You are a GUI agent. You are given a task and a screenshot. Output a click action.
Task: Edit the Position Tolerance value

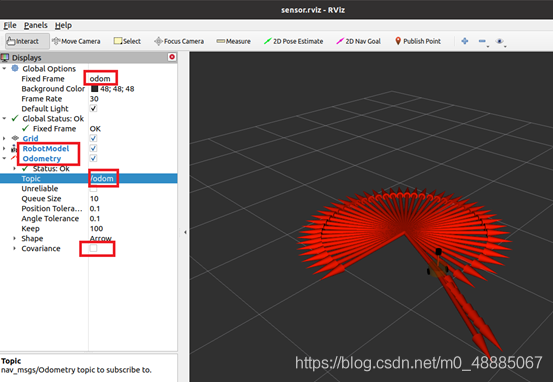click(x=95, y=208)
